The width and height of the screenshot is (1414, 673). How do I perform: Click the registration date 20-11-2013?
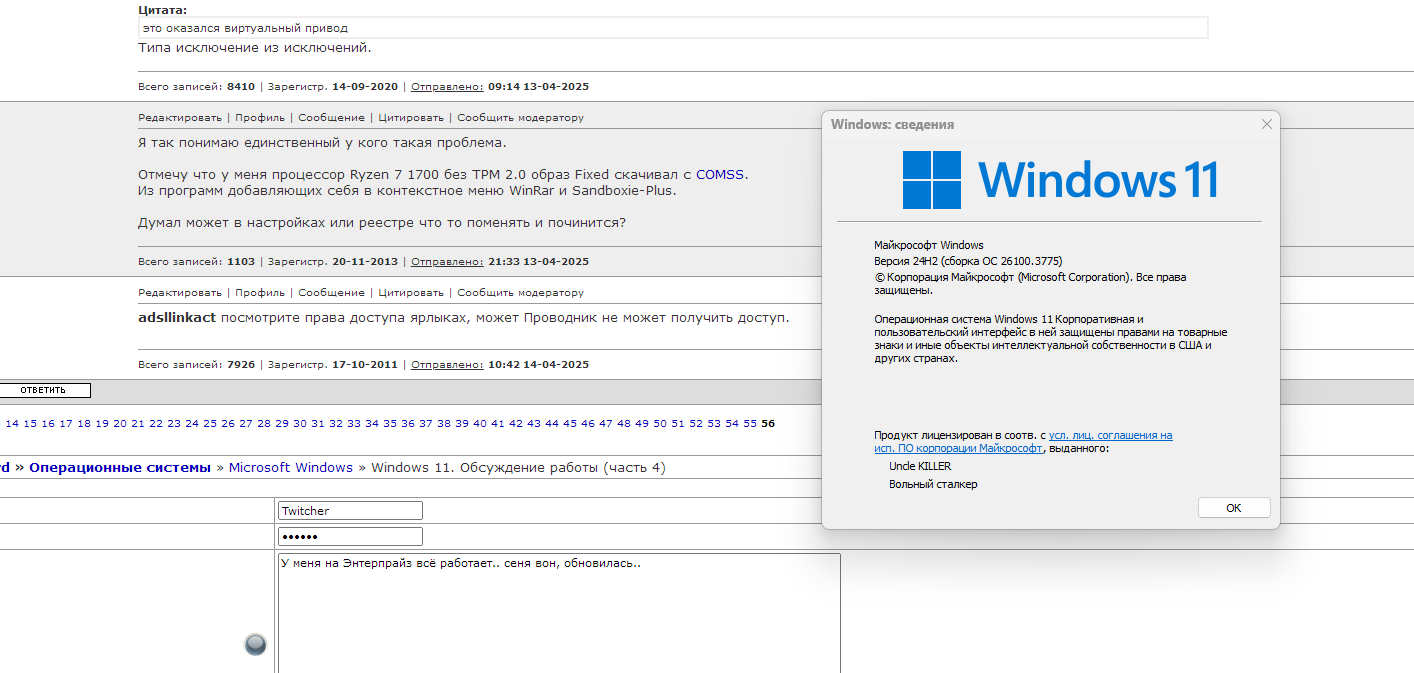(x=365, y=262)
